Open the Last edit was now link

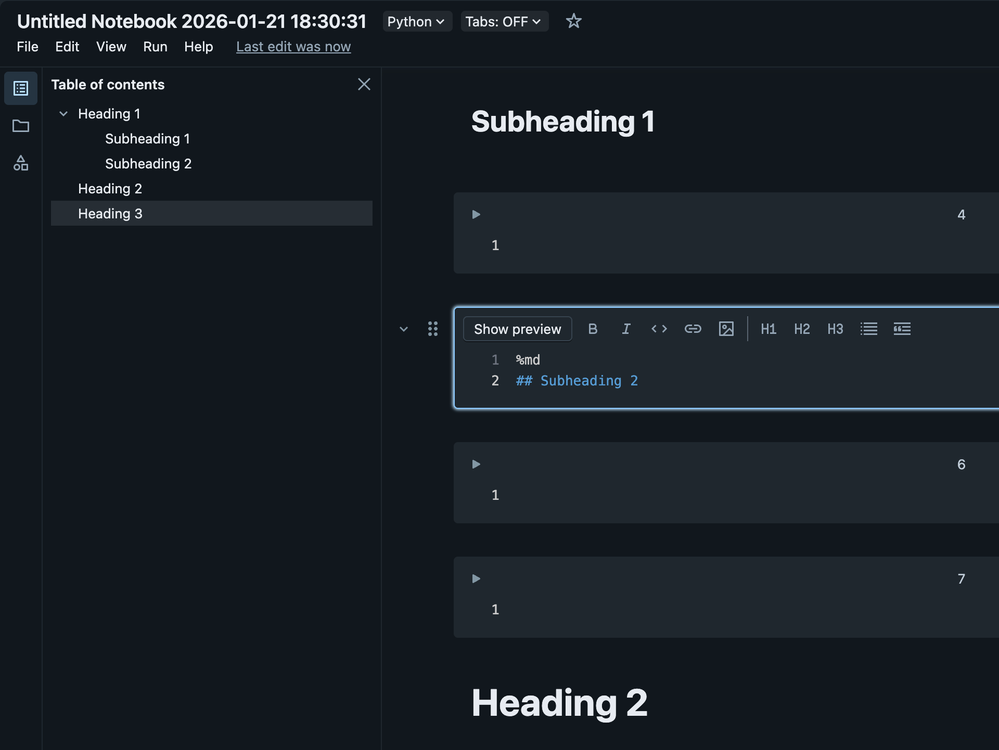point(293,46)
